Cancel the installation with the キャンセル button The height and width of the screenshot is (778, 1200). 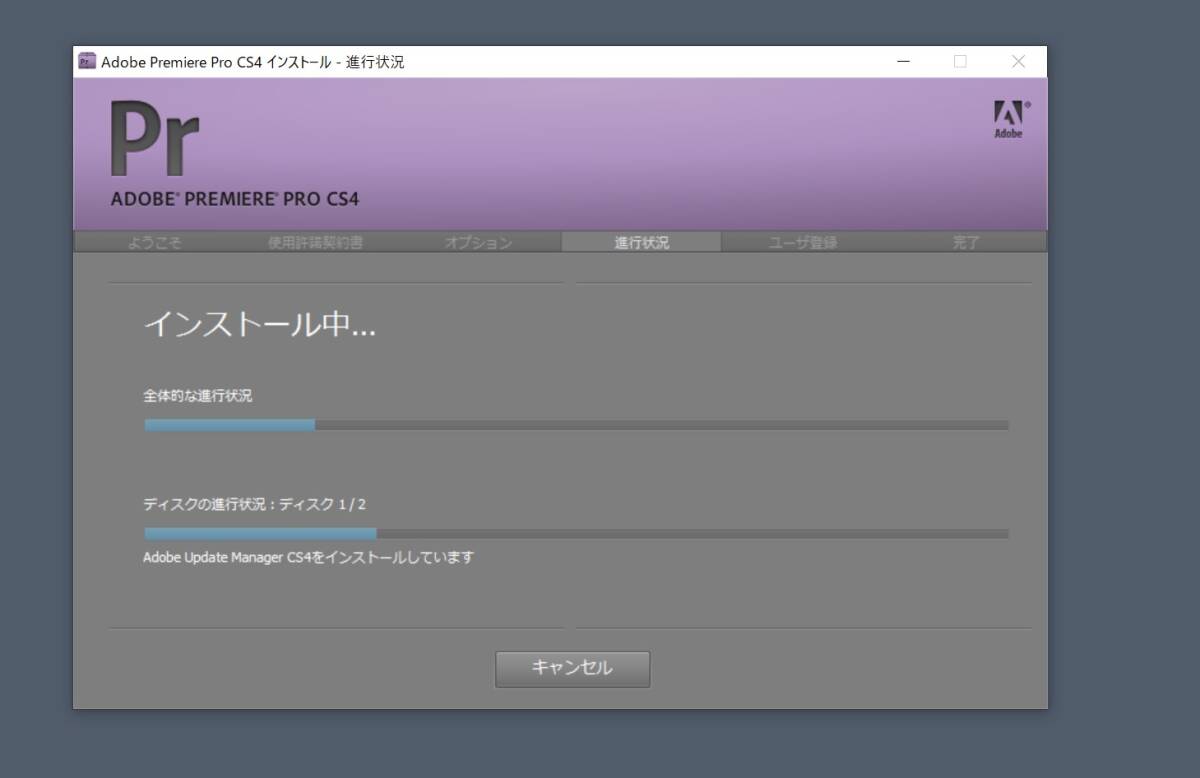click(572, 669)
